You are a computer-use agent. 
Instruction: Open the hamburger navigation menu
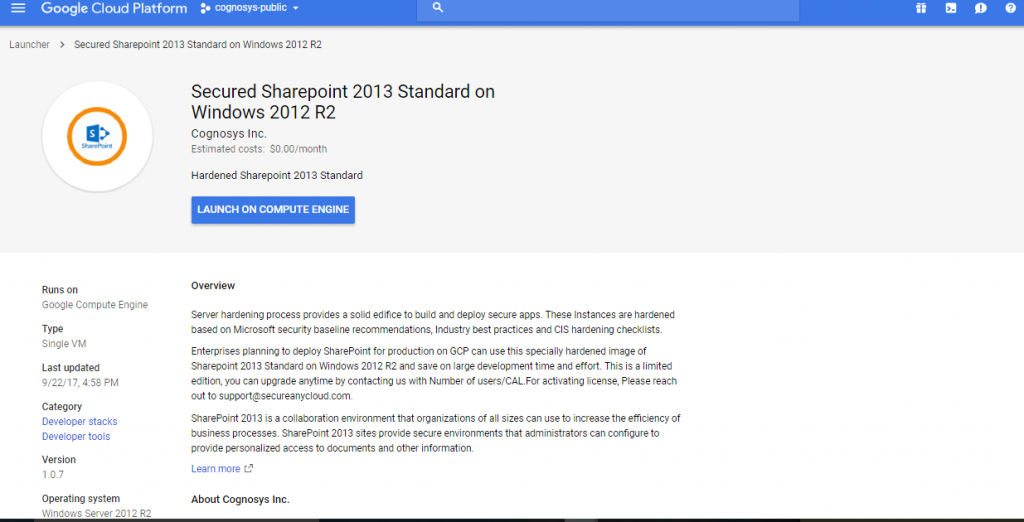(x=18, y=8)
